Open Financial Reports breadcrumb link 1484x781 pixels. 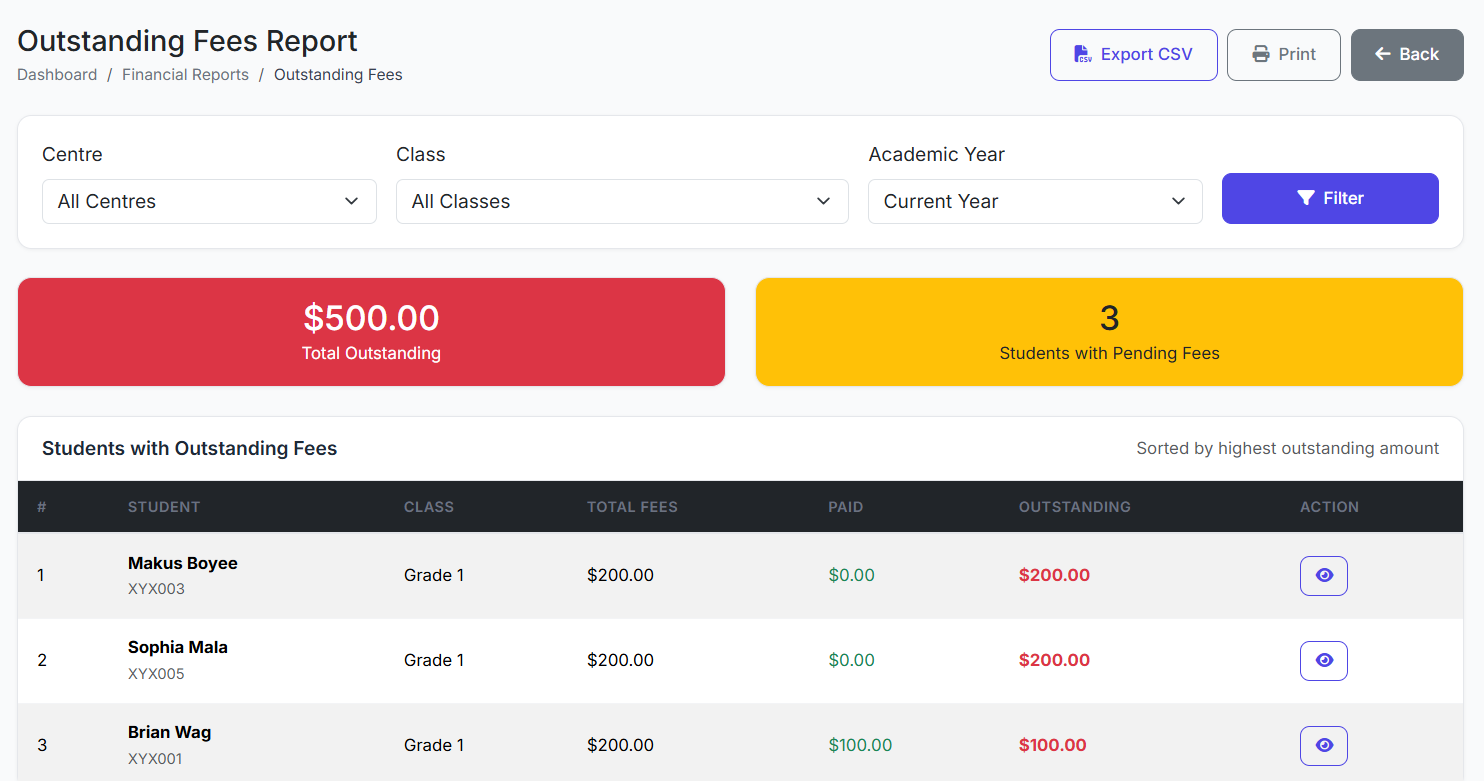coord(185,75)
